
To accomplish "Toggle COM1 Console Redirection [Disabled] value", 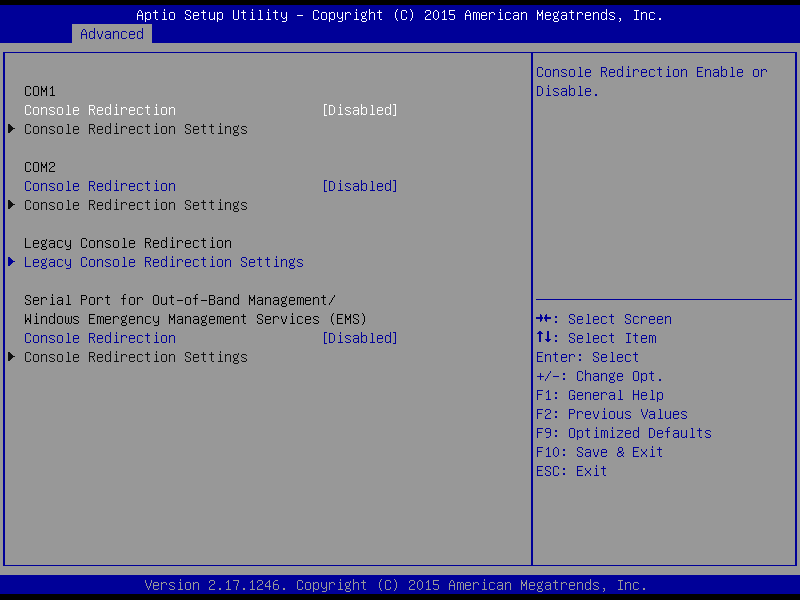I will coord(359,110).
